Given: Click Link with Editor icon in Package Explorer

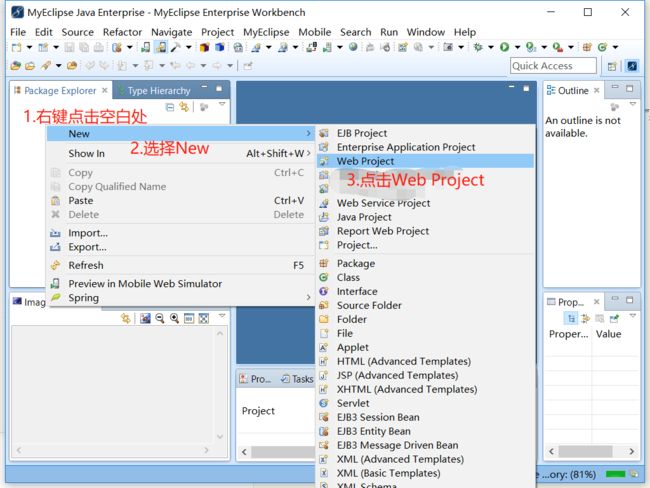Looking at the screenshot, I should tap(184, 107).
